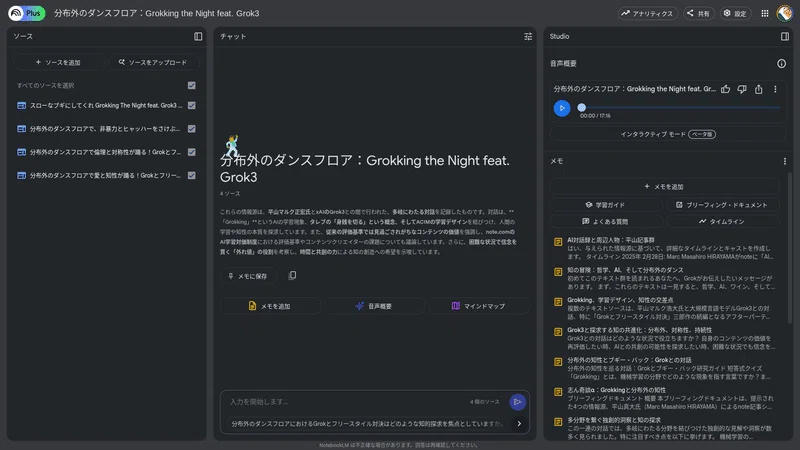Uncheck source スローなブギにしてくれ Grokking The Night
The image size is (800, 450).
click(191, 105)
